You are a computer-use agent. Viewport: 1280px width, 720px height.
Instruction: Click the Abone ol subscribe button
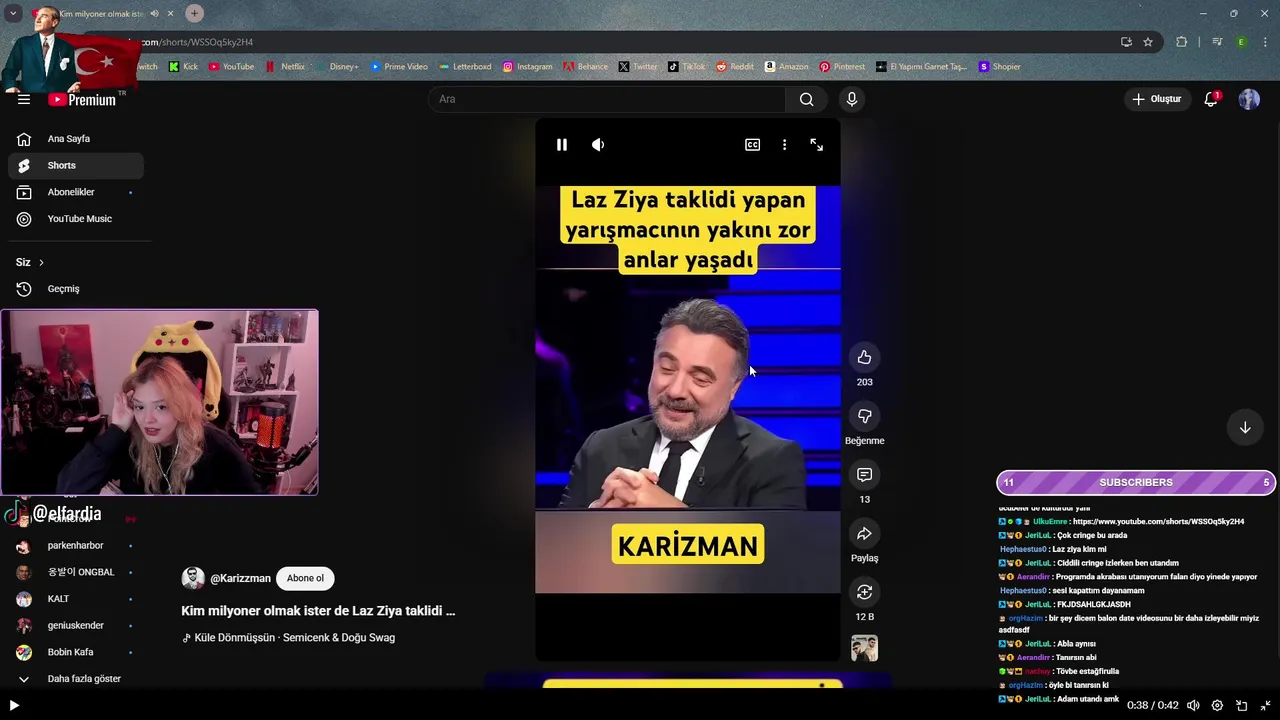coord(305,578)
